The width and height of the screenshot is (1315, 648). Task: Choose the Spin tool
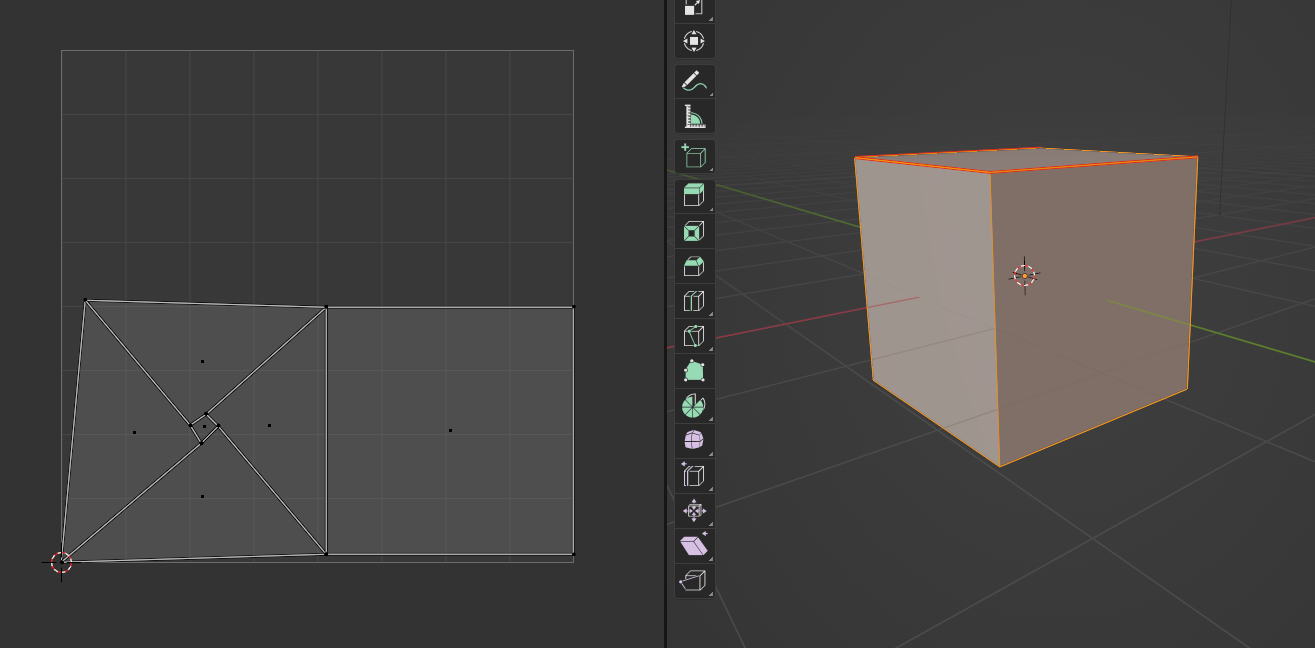[694, 406]
